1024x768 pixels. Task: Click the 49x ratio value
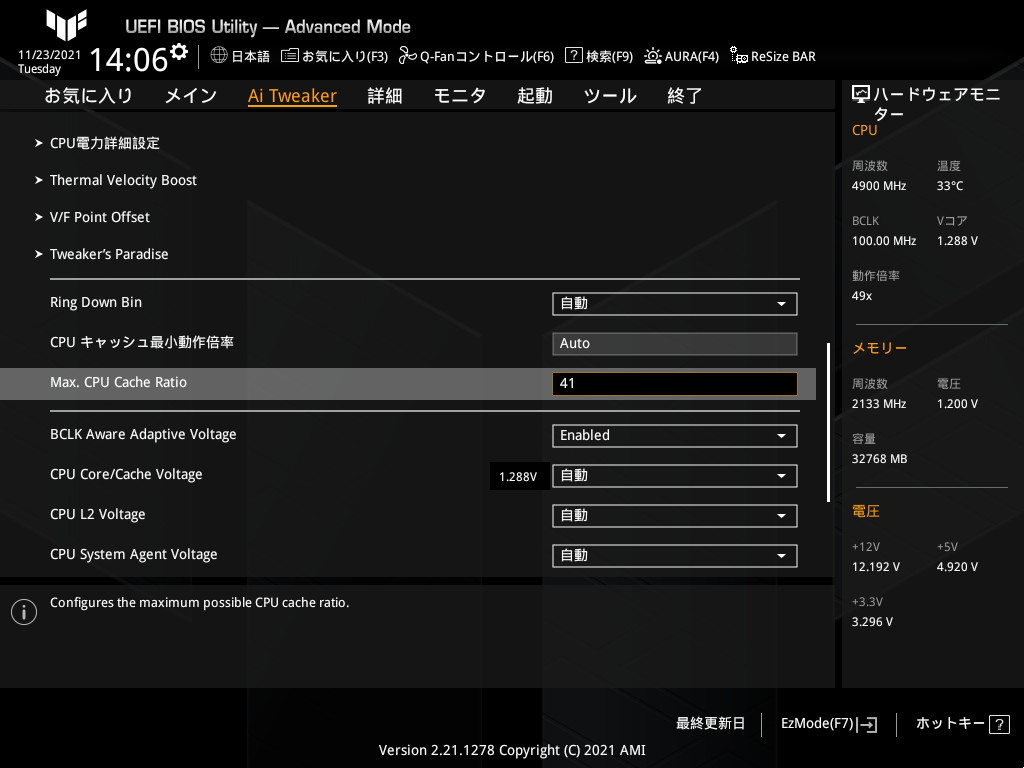pyautogui.click(x=862, y=296)
